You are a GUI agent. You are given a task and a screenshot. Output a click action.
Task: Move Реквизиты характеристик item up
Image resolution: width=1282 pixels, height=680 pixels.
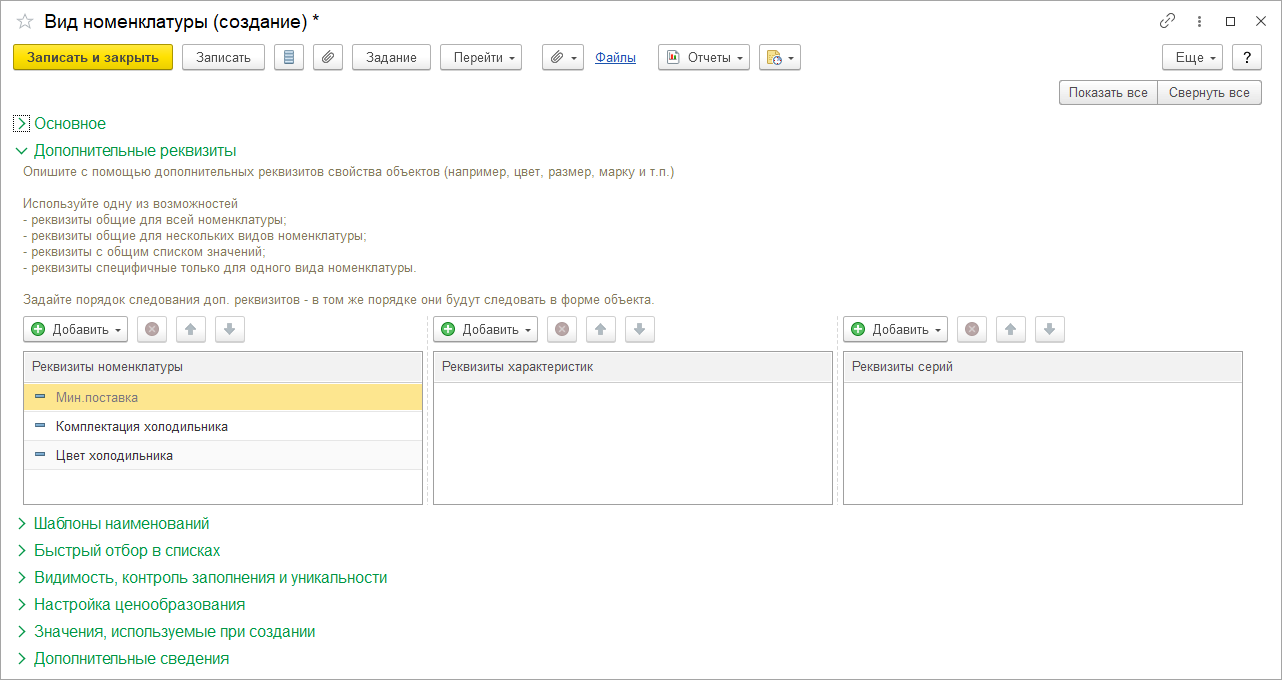tap(600, 329)
